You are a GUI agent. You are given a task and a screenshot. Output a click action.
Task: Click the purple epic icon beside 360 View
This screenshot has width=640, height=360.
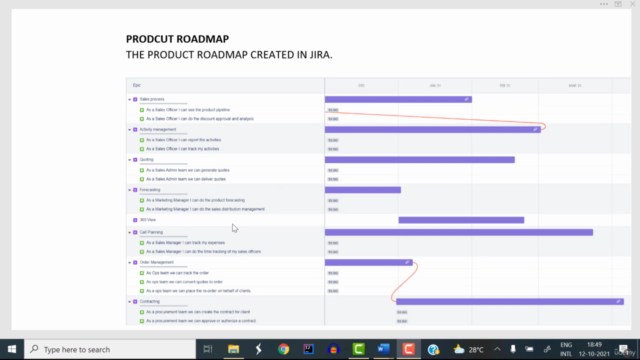coord(135,220)
